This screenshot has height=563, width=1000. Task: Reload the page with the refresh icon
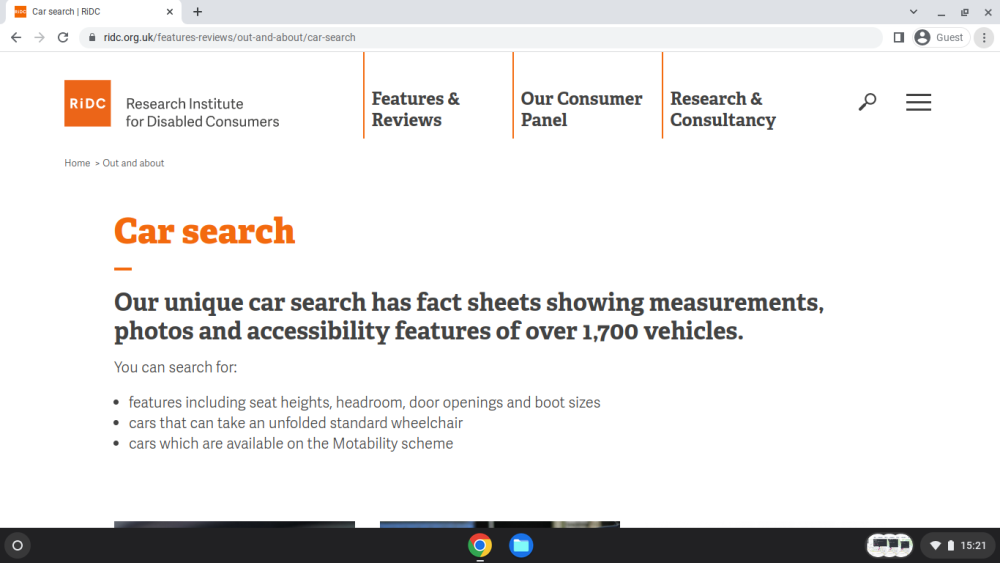(x=62, y=38)
